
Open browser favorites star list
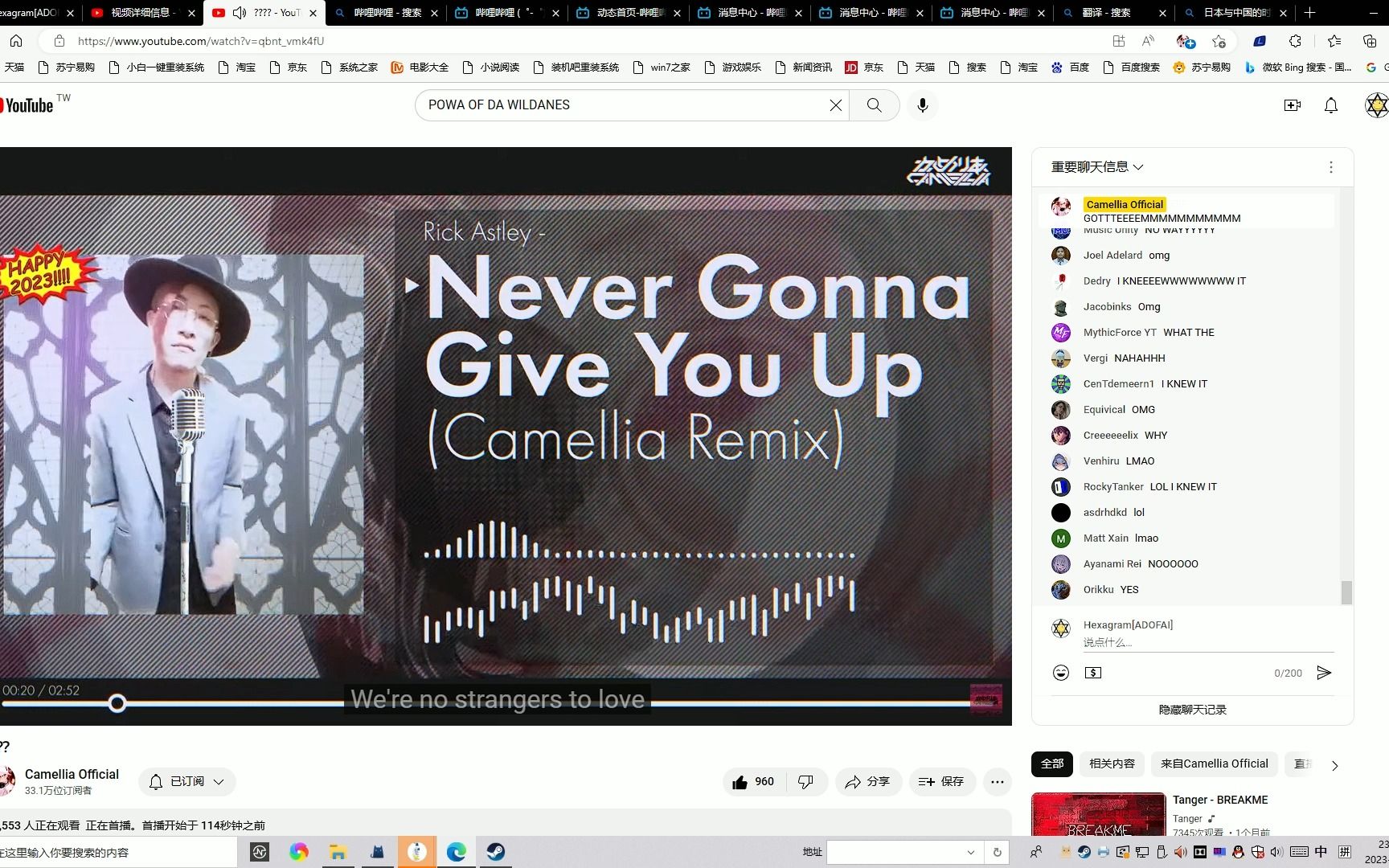point(1334,41)
